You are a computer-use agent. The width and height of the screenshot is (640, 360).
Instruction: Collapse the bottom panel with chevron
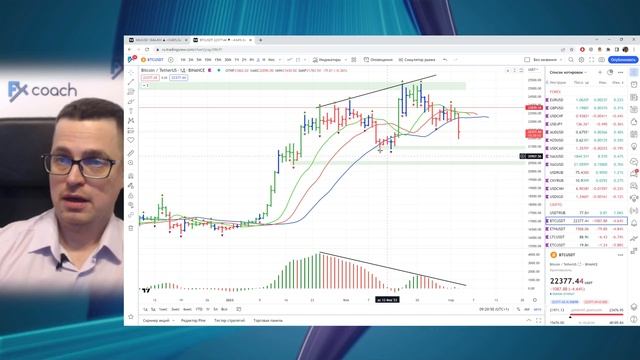click(529, 321)
